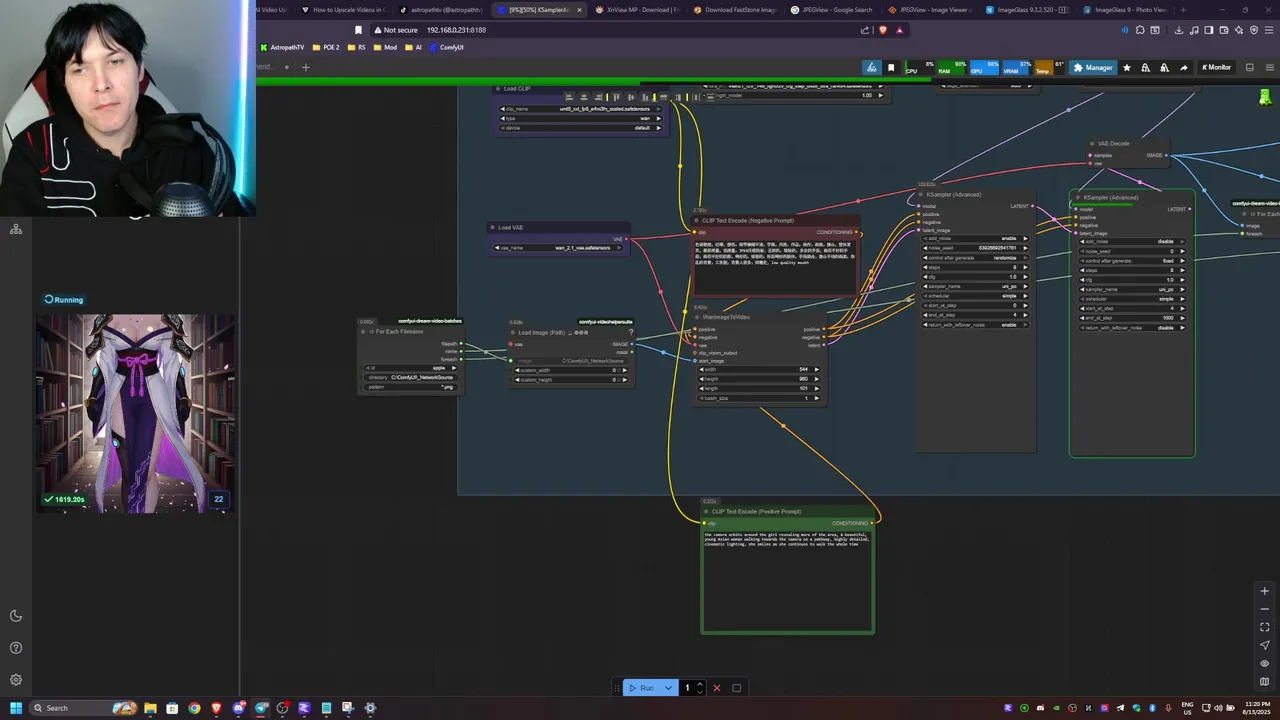The image size is (1280, 720).
Task: Click the ComfyUI logo icon in the top bar
Action: click(872, 67)
